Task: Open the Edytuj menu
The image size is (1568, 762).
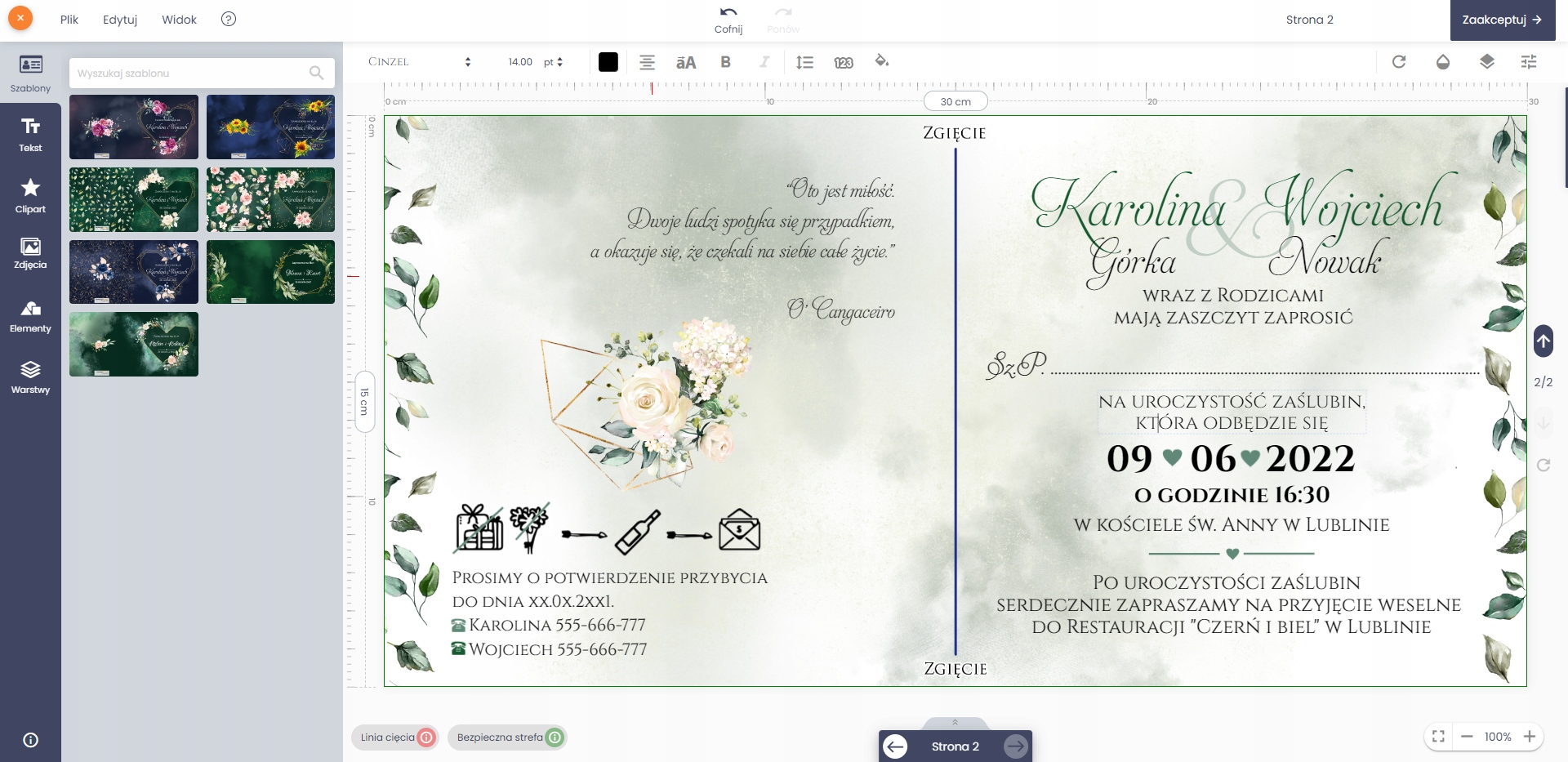Action: [120, 20]
